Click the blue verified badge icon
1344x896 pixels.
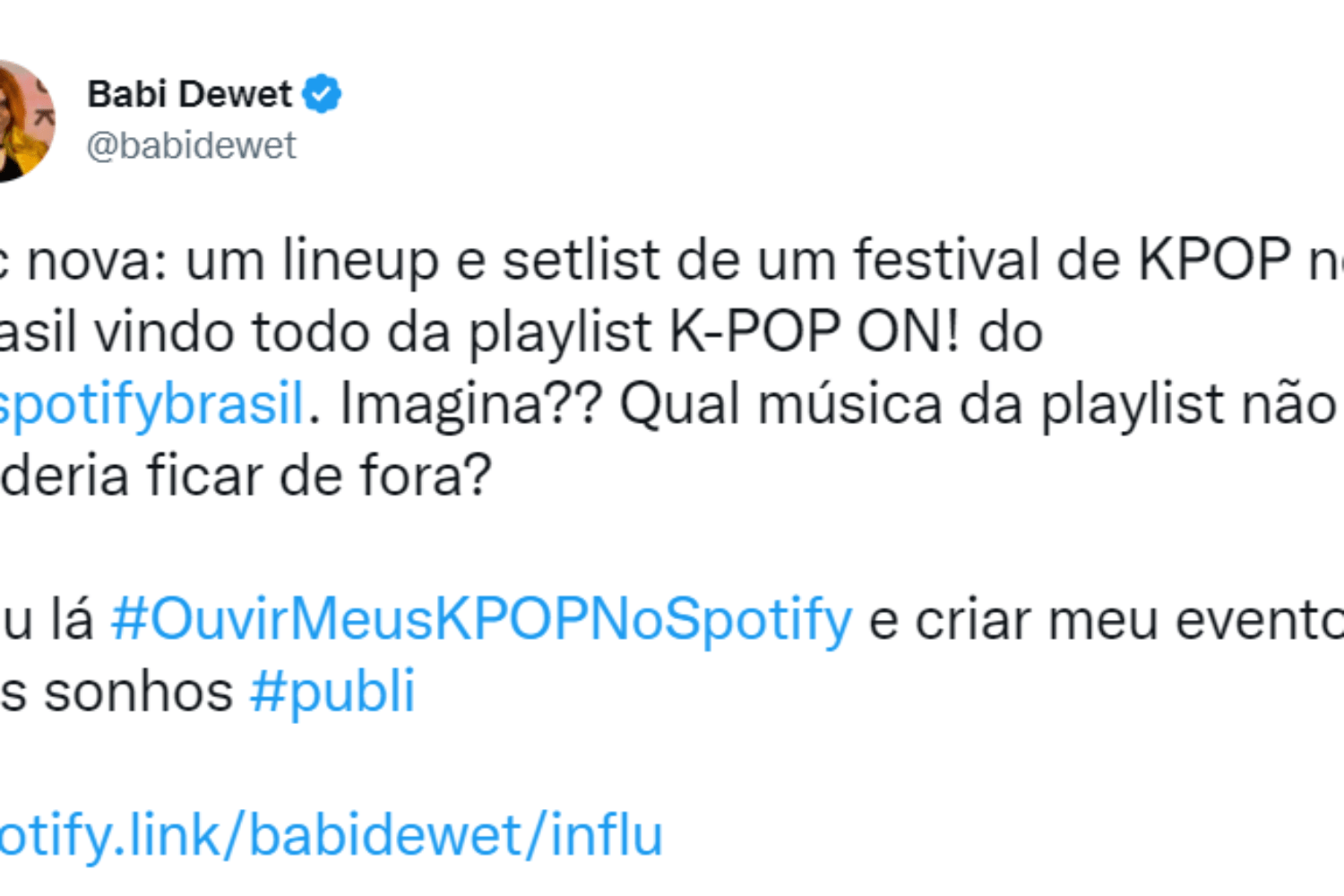pos(321,92)
